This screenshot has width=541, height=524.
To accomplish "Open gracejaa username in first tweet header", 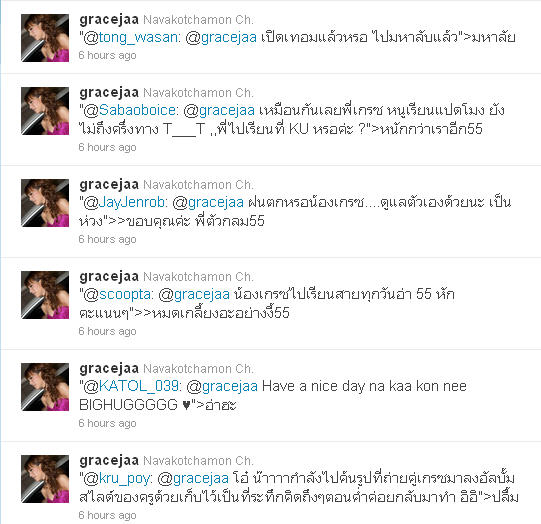I will [x=109, y=20].
